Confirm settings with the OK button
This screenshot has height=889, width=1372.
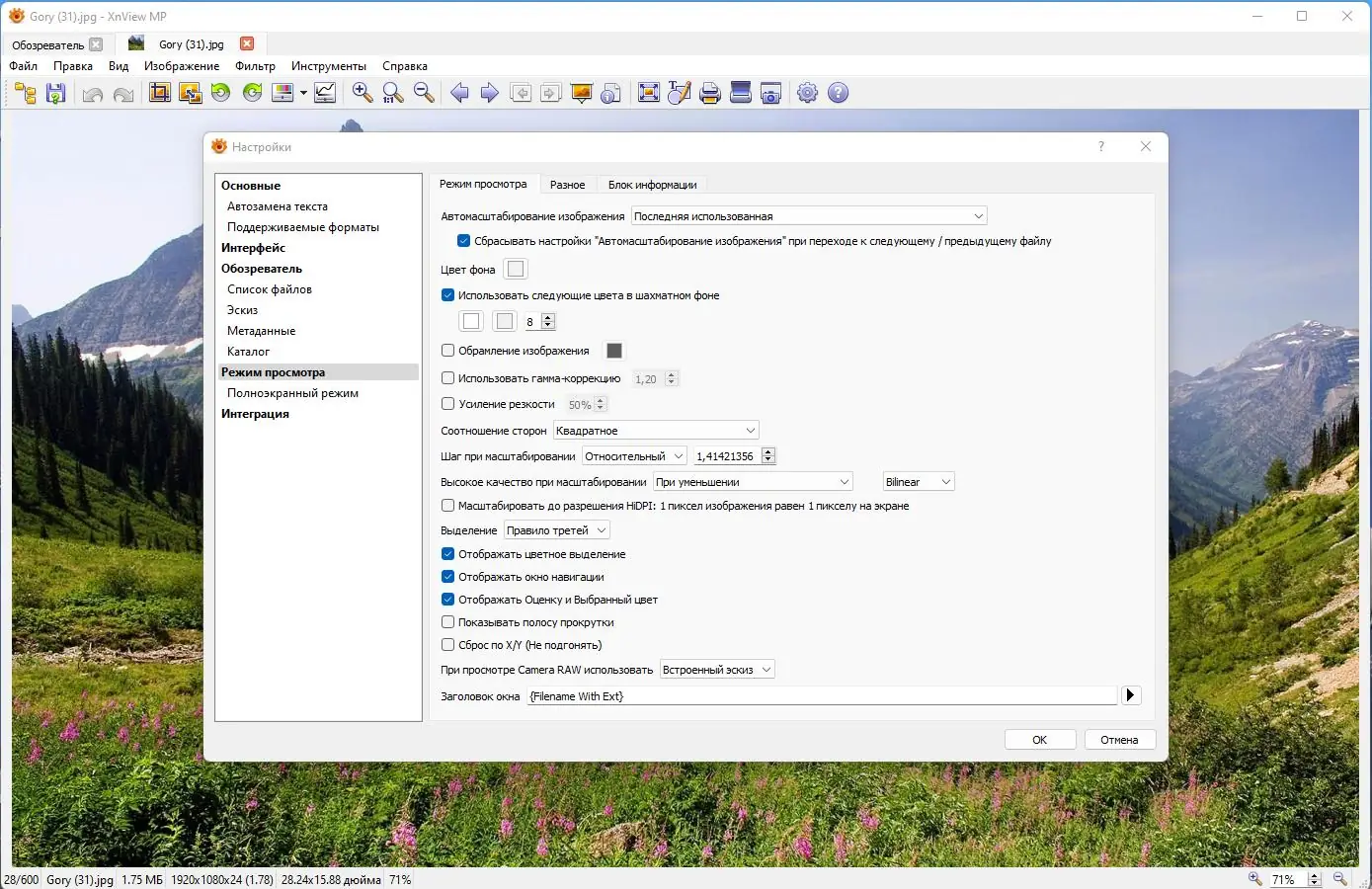pyautogui.click(x=1039, y=740)
